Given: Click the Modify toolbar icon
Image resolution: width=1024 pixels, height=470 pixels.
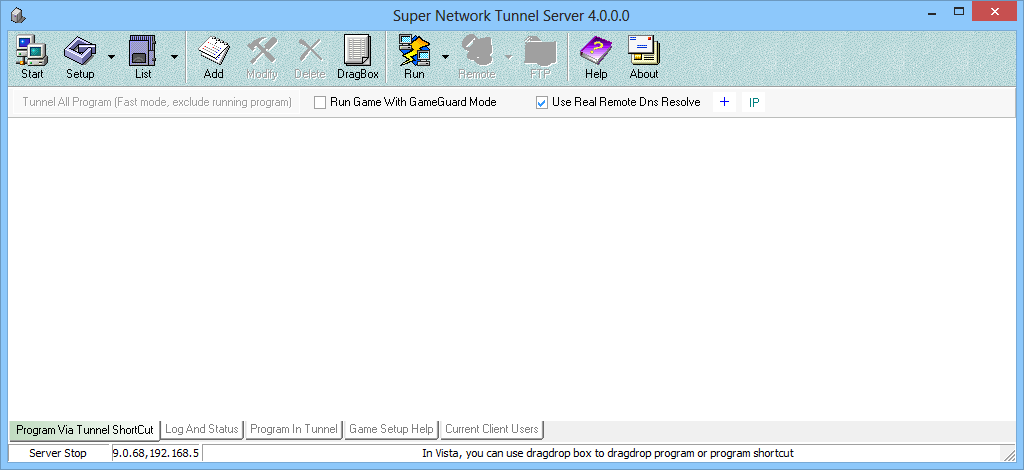Looking at the screenshot, I should coord(262,57).
